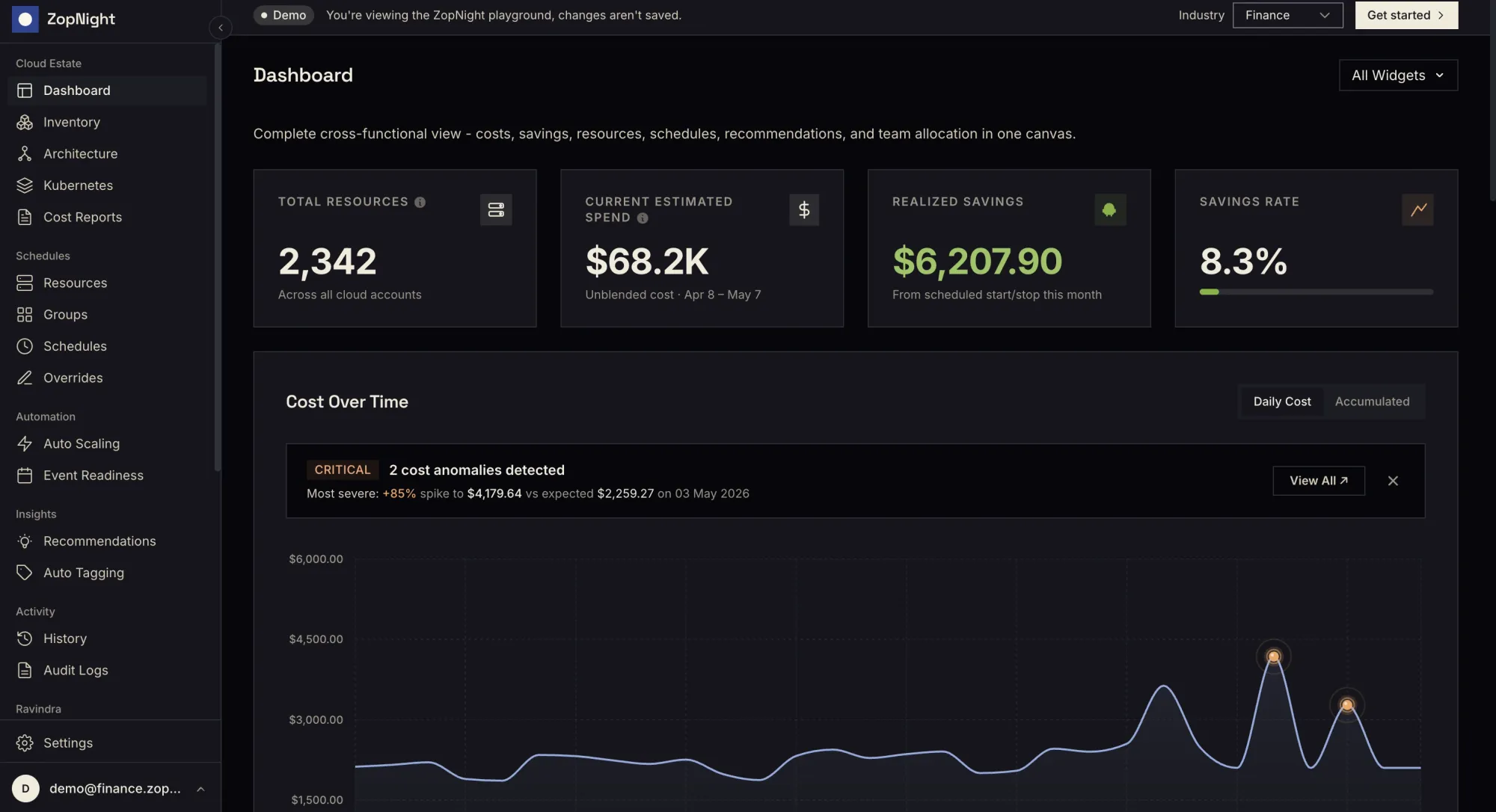Viewport: 1496px width, 812px height.
Task: Open Event Readiness page
Action: coord(107,476)
